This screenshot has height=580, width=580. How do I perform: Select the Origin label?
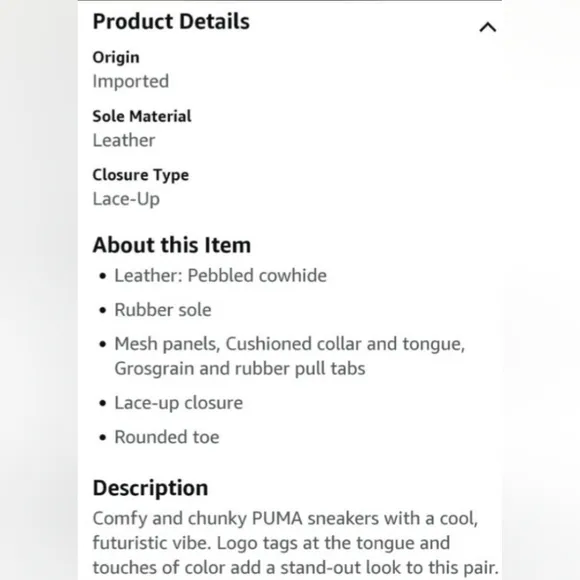[116, 57]
